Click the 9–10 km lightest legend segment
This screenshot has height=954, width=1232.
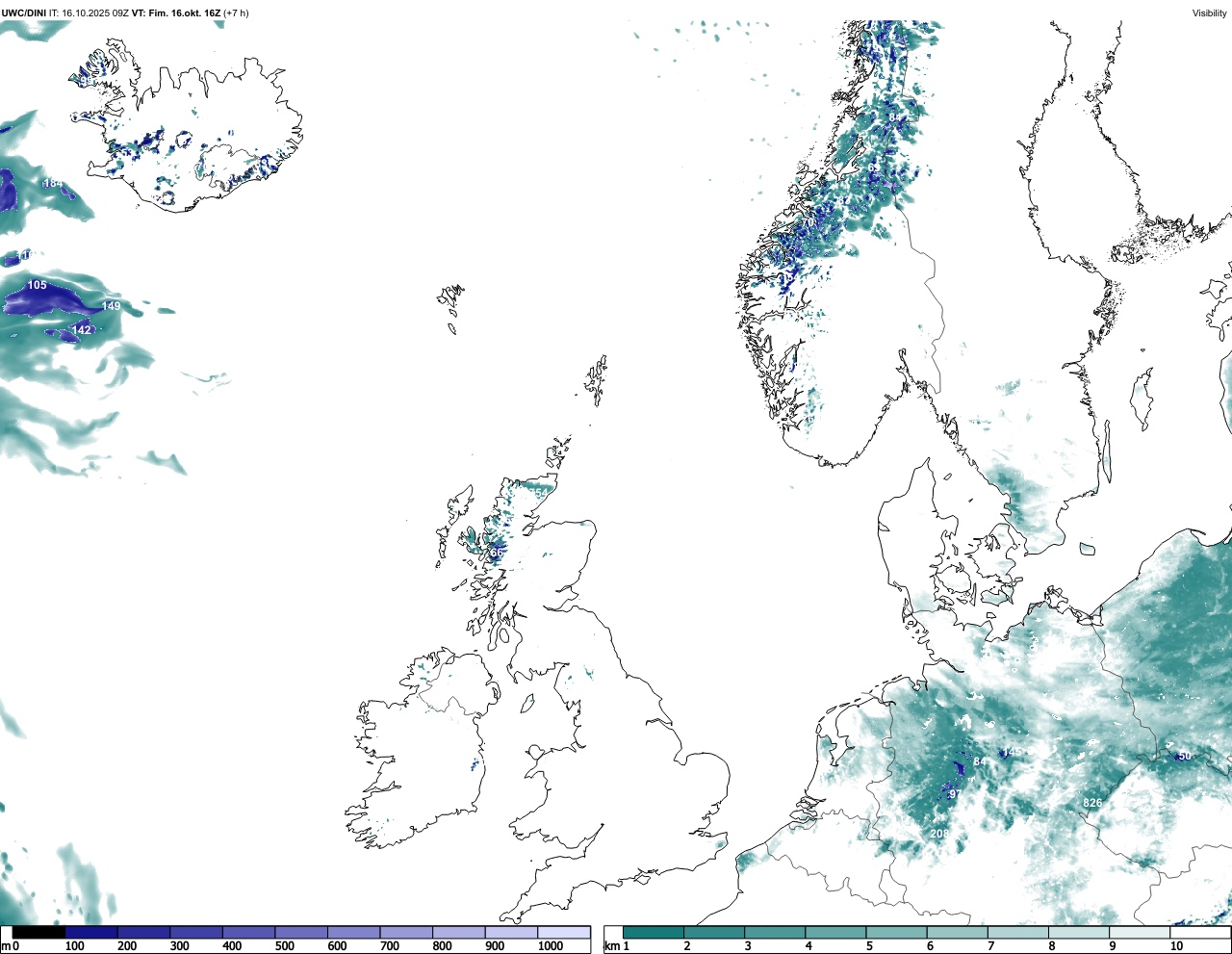pyautogui.click(x=1141, y=932)
